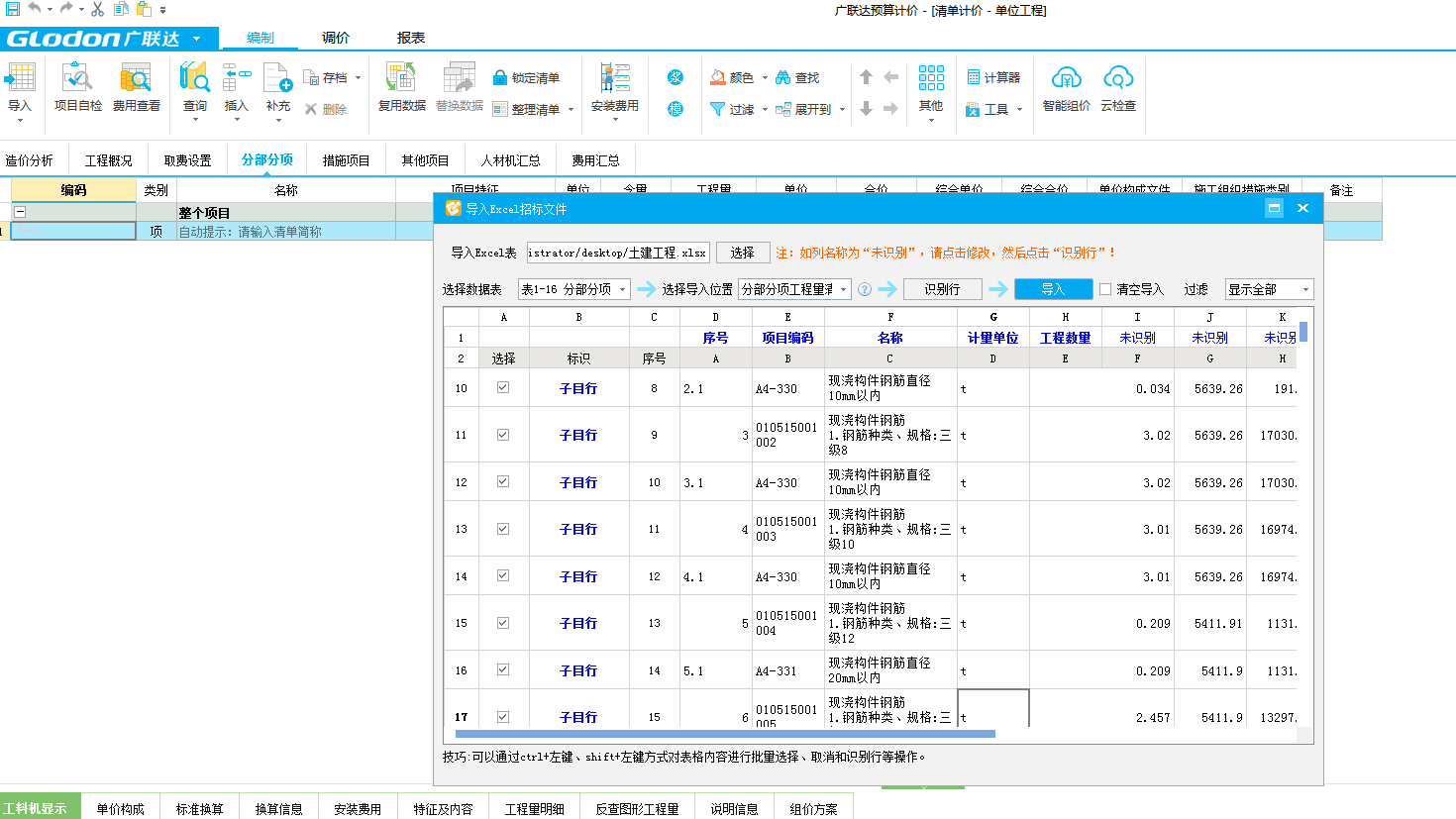Screen dimensions: 1456x819
Task: Click the 颜色 color tool
Action: [739, 77]
